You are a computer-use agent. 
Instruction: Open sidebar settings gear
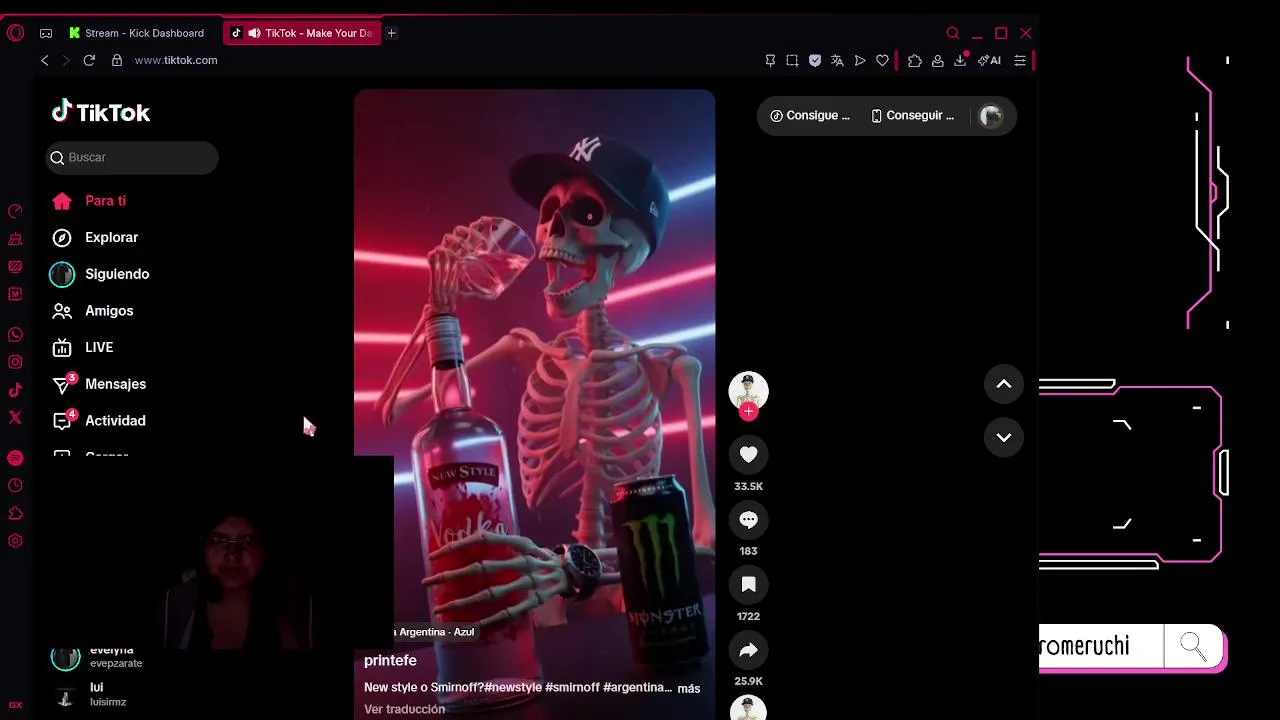tap(15, 541)
